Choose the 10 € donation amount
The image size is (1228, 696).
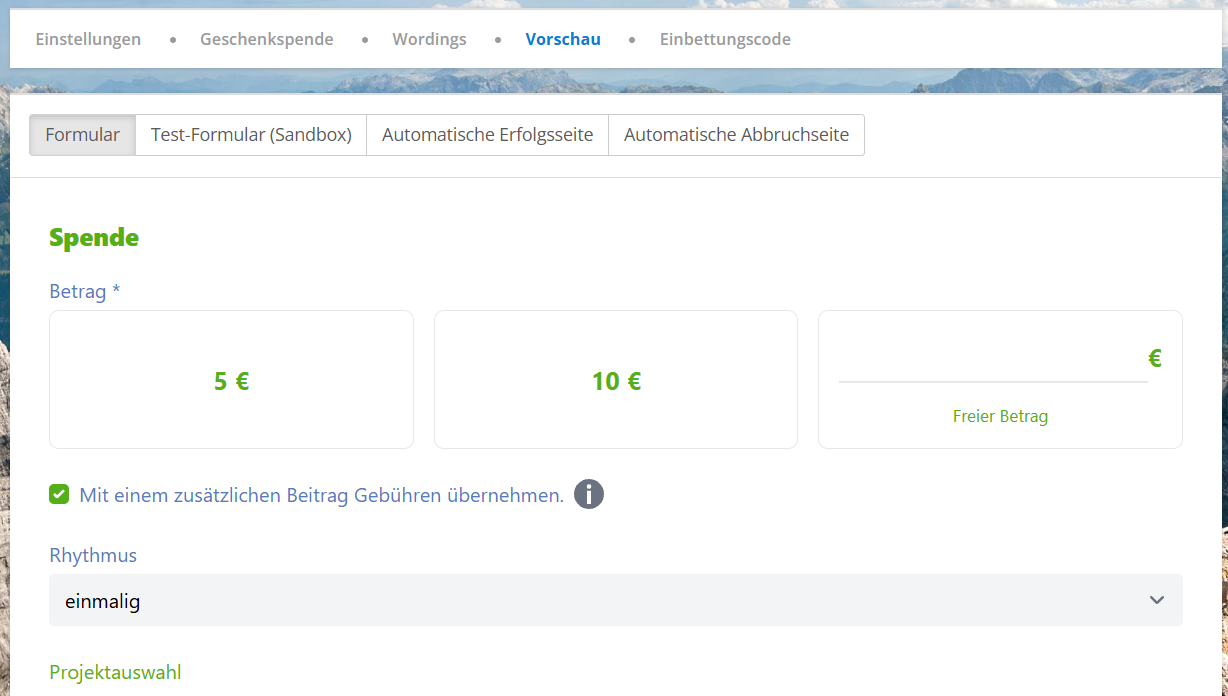[616, 380]
